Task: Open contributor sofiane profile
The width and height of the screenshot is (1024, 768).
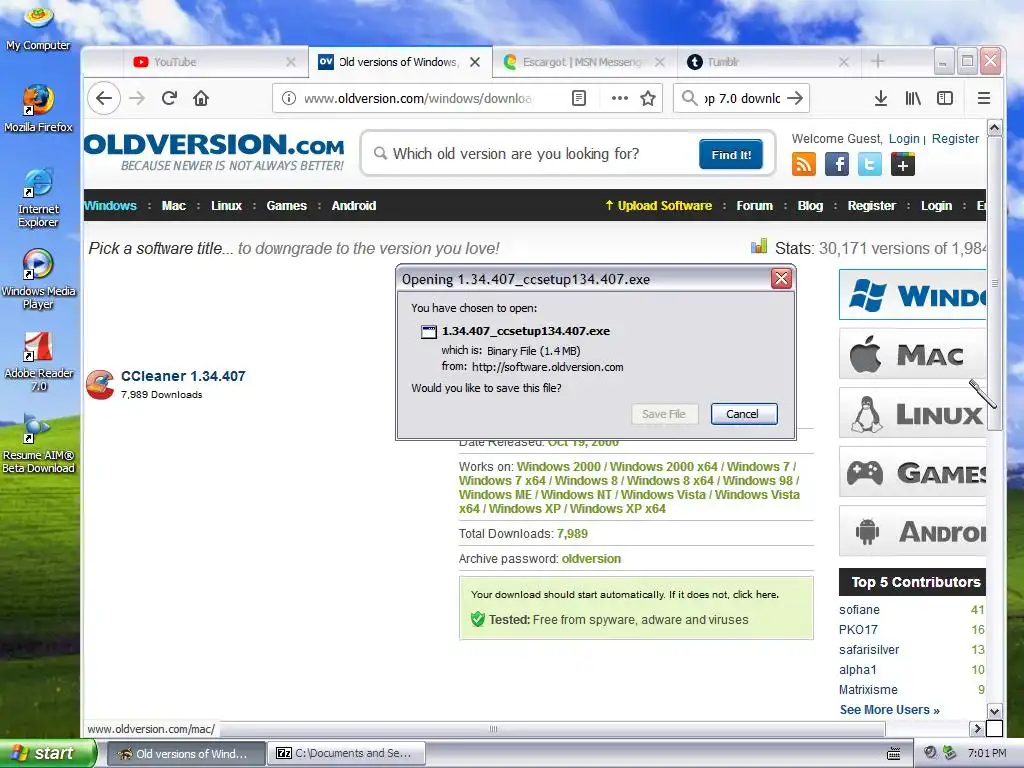Action: tap(859, 610)
